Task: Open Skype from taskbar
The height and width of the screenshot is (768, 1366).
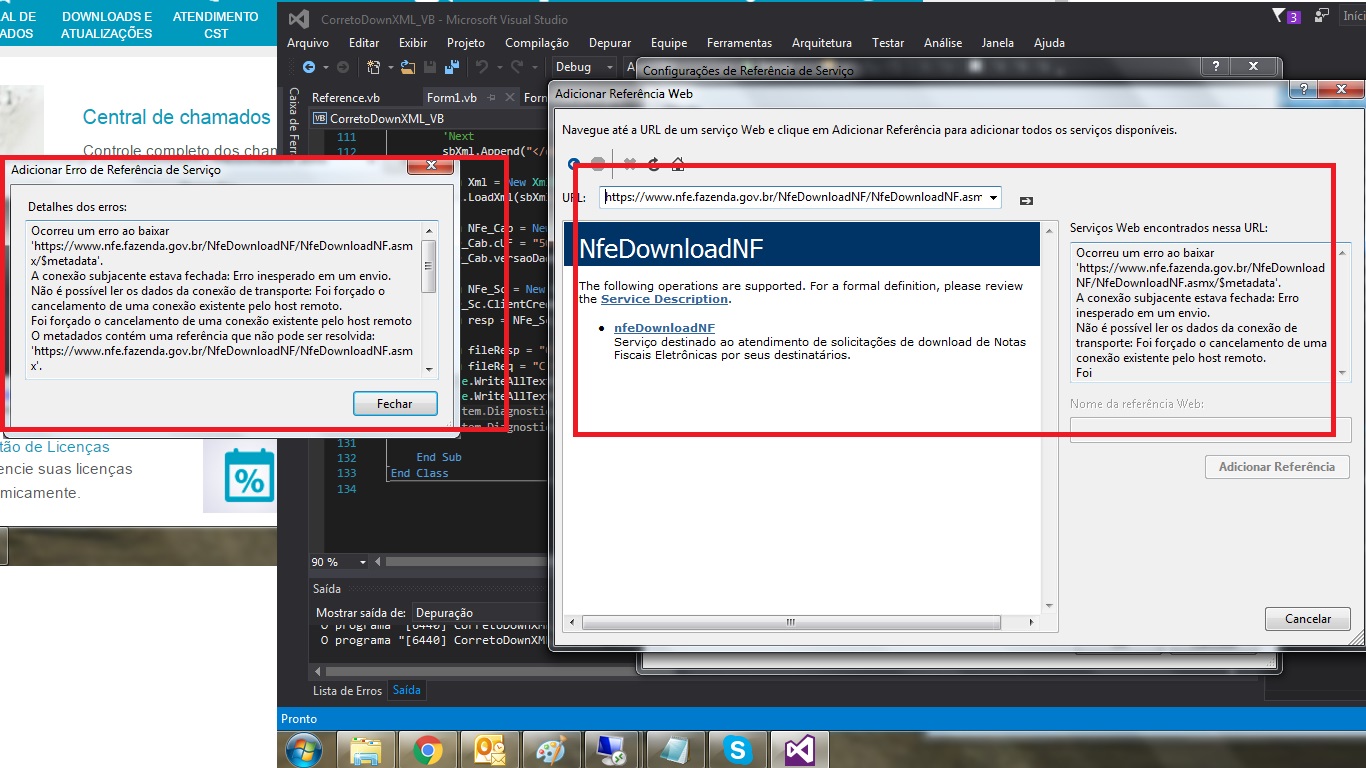Action: 738,750
